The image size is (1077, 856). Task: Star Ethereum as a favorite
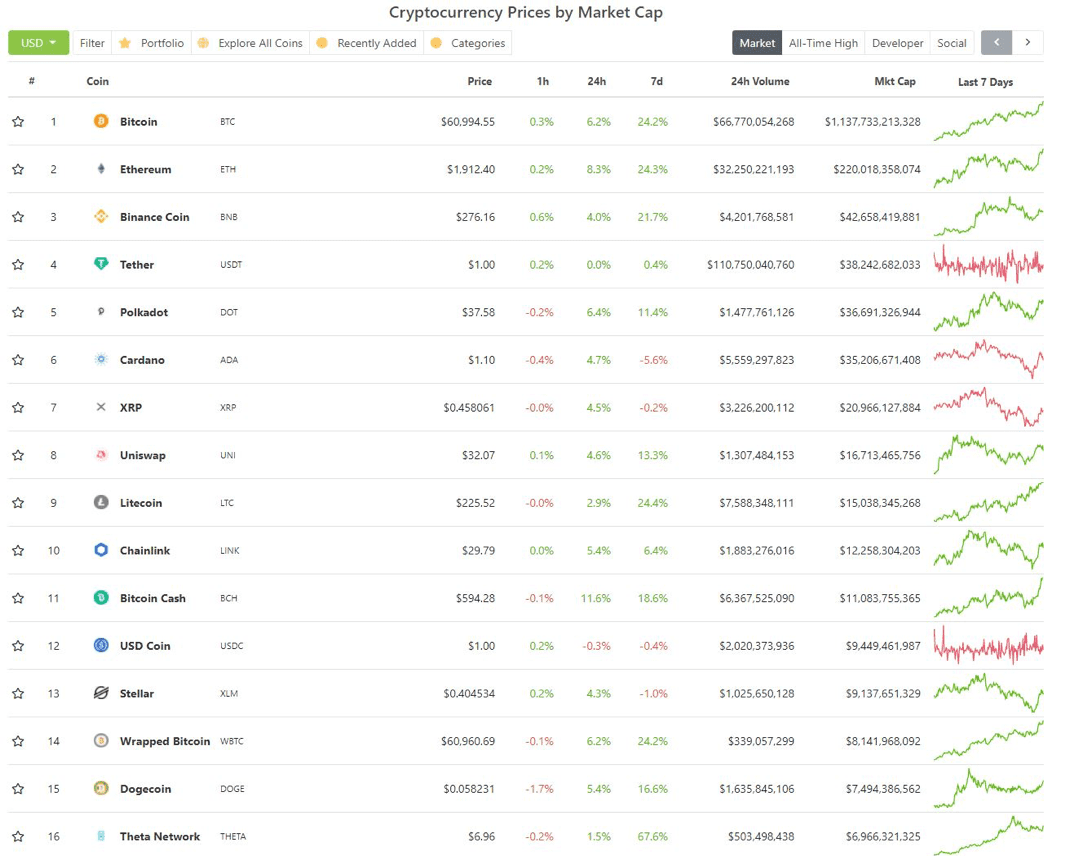[19, 169]
